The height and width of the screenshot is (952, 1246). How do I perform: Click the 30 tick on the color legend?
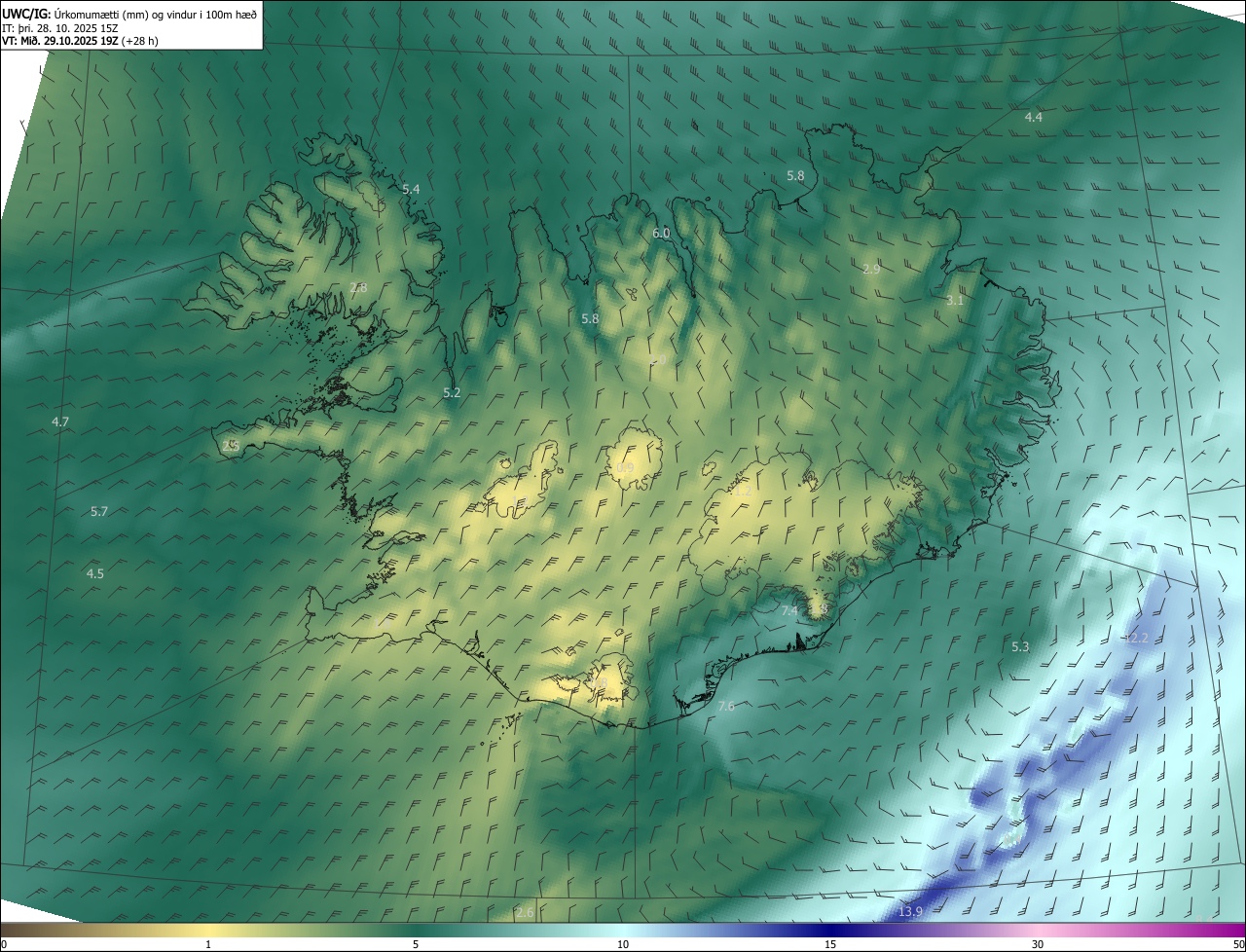coord(1038,944)
